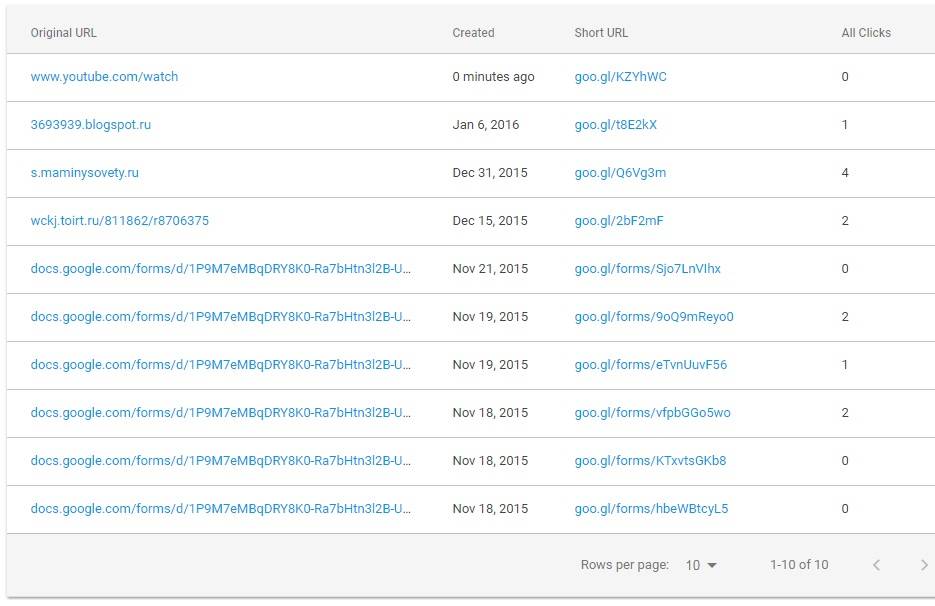This screenshot has width=935, height=606.
Task: Open short URL goo.gl/forms/KTxvtsGKb8
Action: point(651,460)
